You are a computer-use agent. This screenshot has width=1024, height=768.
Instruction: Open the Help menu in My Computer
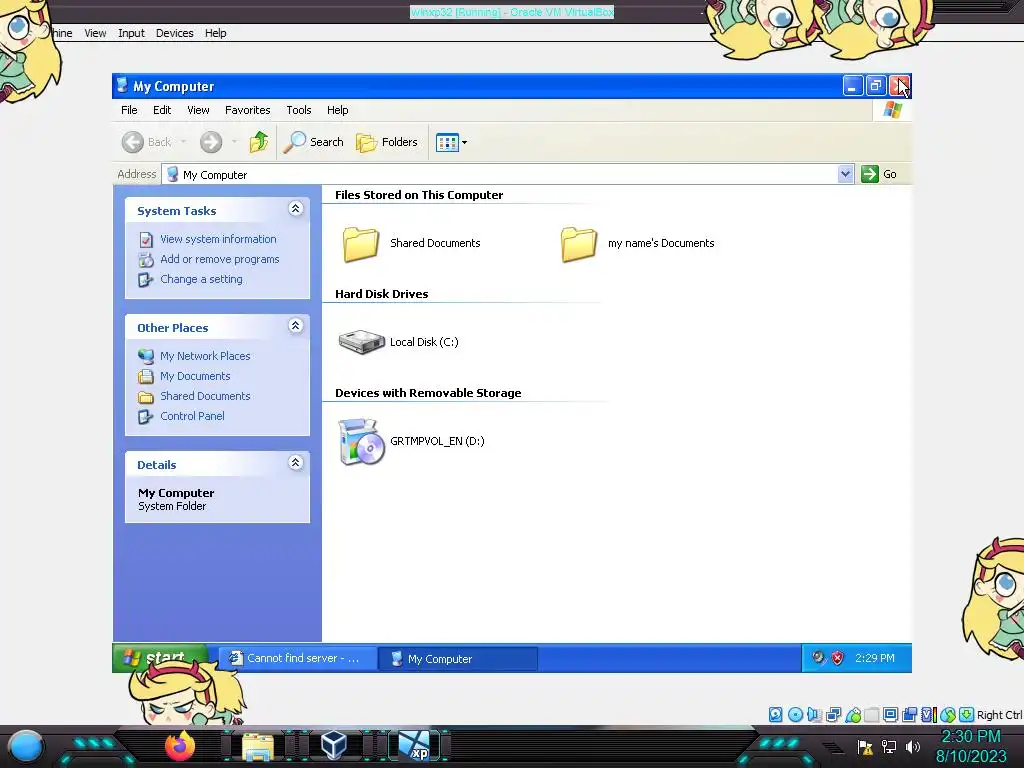click(337, 110)
